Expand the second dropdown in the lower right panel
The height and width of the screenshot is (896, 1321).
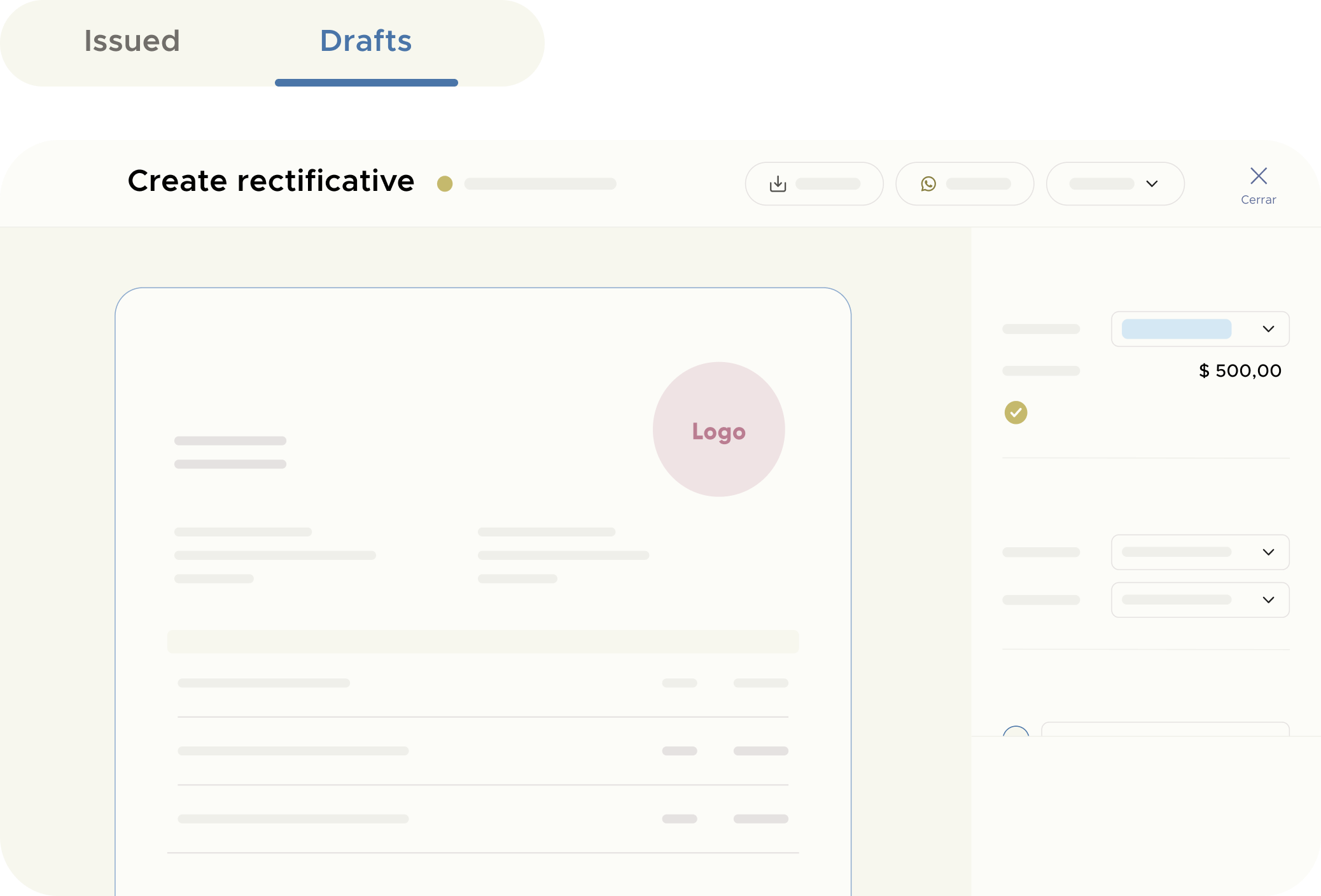tap(1199, 599)
